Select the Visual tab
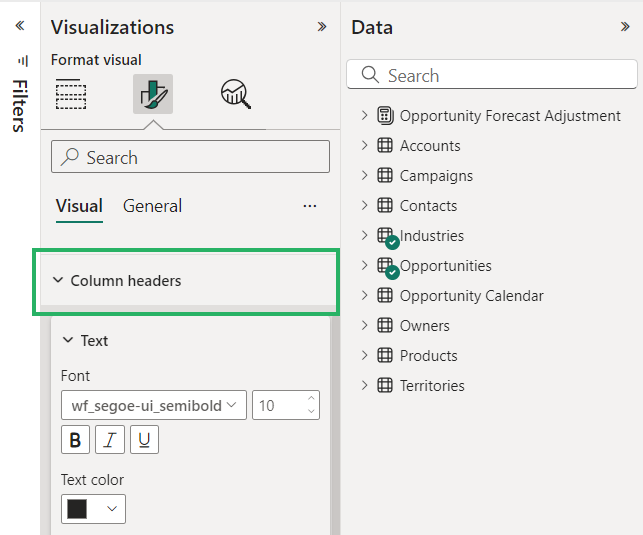The image size is (643, 535). 79,206
